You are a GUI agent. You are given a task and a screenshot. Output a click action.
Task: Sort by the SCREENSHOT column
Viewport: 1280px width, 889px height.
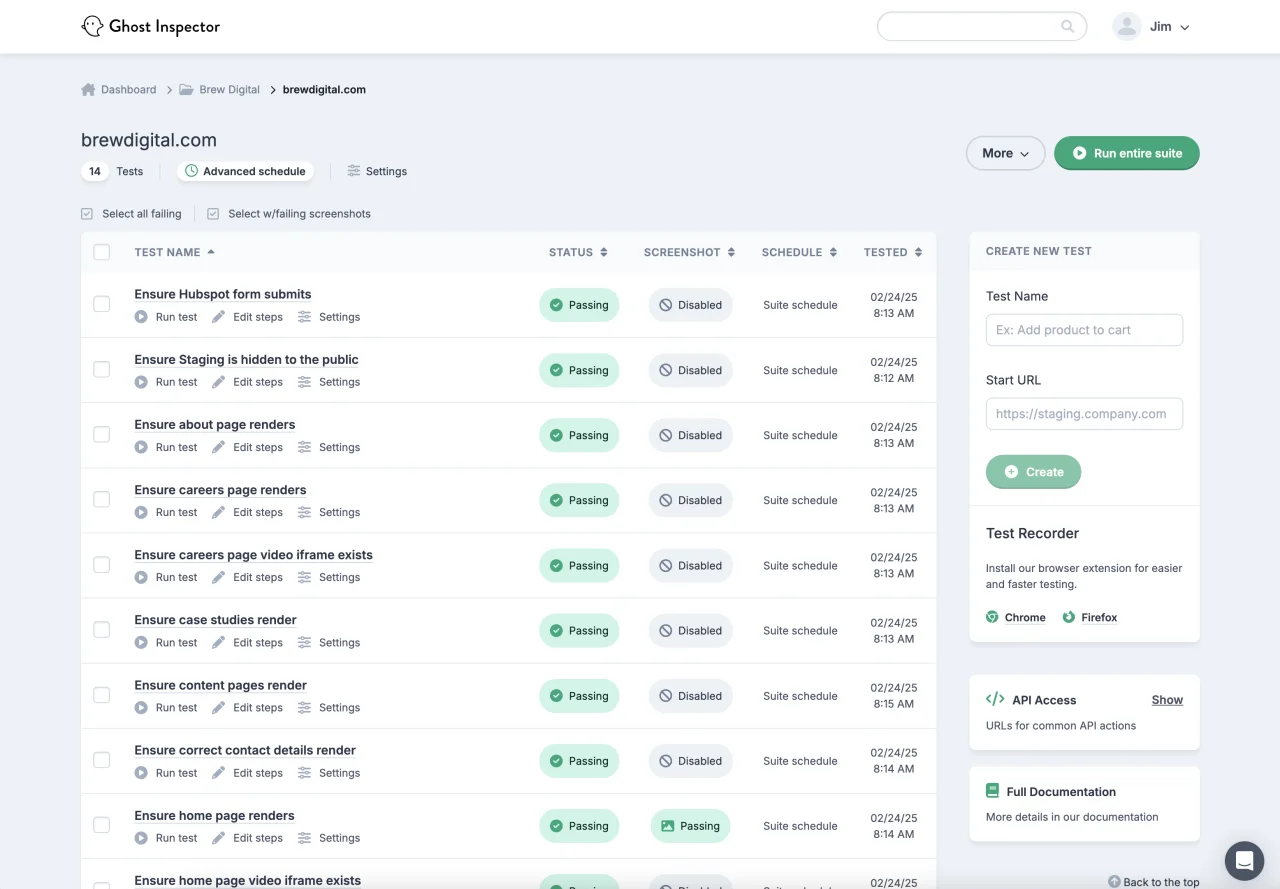click(689, 252)
